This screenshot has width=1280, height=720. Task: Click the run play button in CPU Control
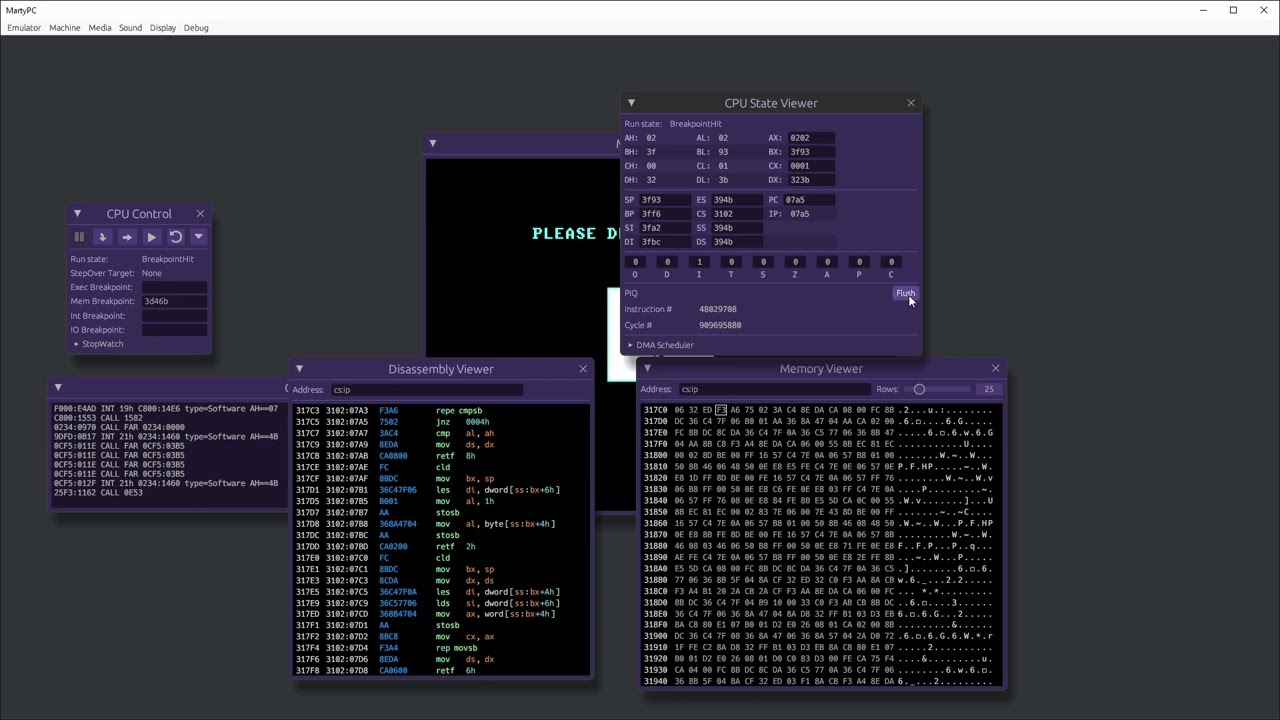point(151,237)
